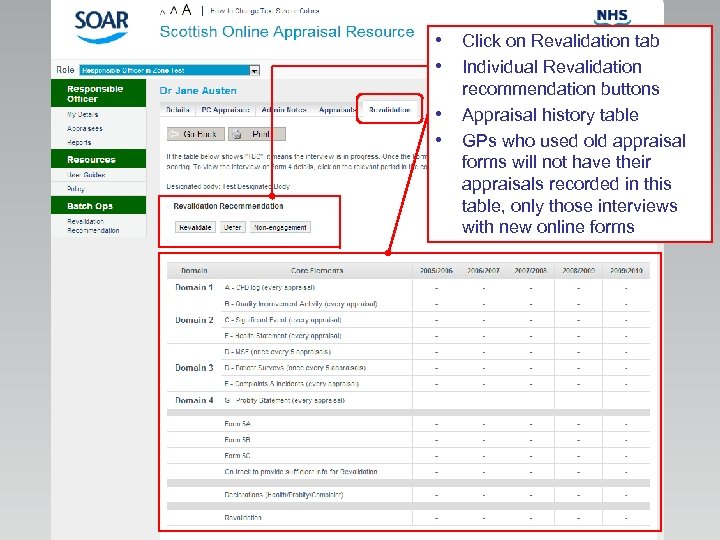Click the Form 5C row
The width and height of the screenshot is (720, 540).
408,456
